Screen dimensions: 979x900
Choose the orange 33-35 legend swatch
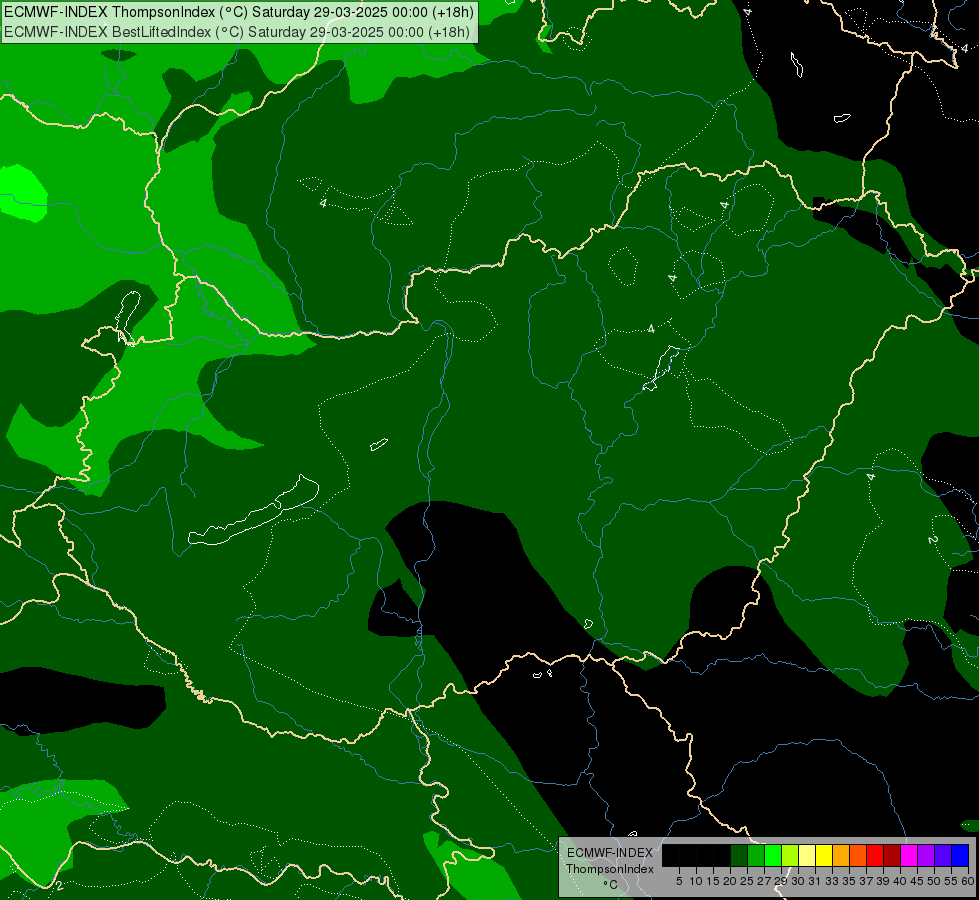[841, 855]
